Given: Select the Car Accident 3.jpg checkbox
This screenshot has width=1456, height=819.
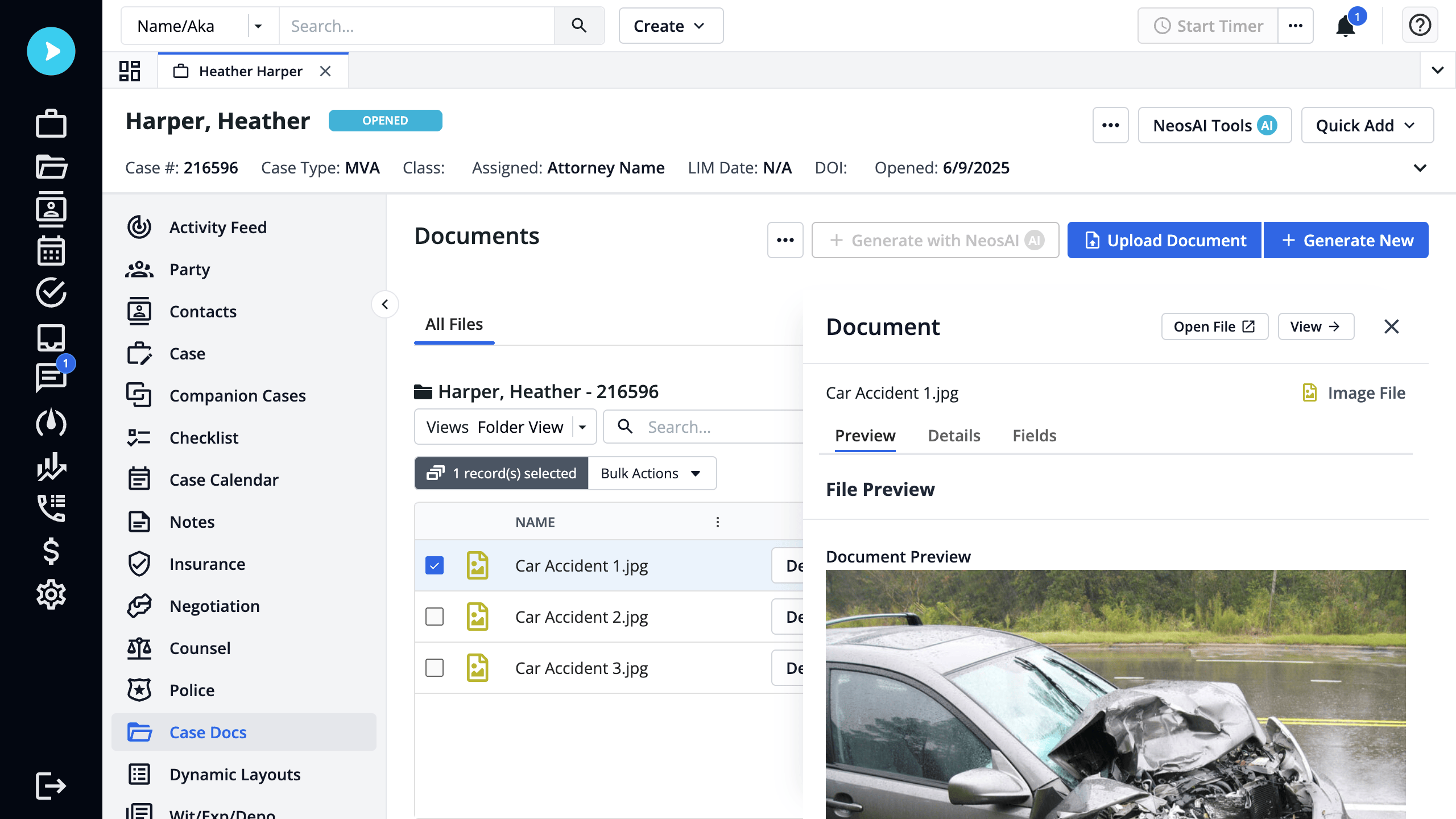Looking at the screenshot, I should (x=435, y=668).
